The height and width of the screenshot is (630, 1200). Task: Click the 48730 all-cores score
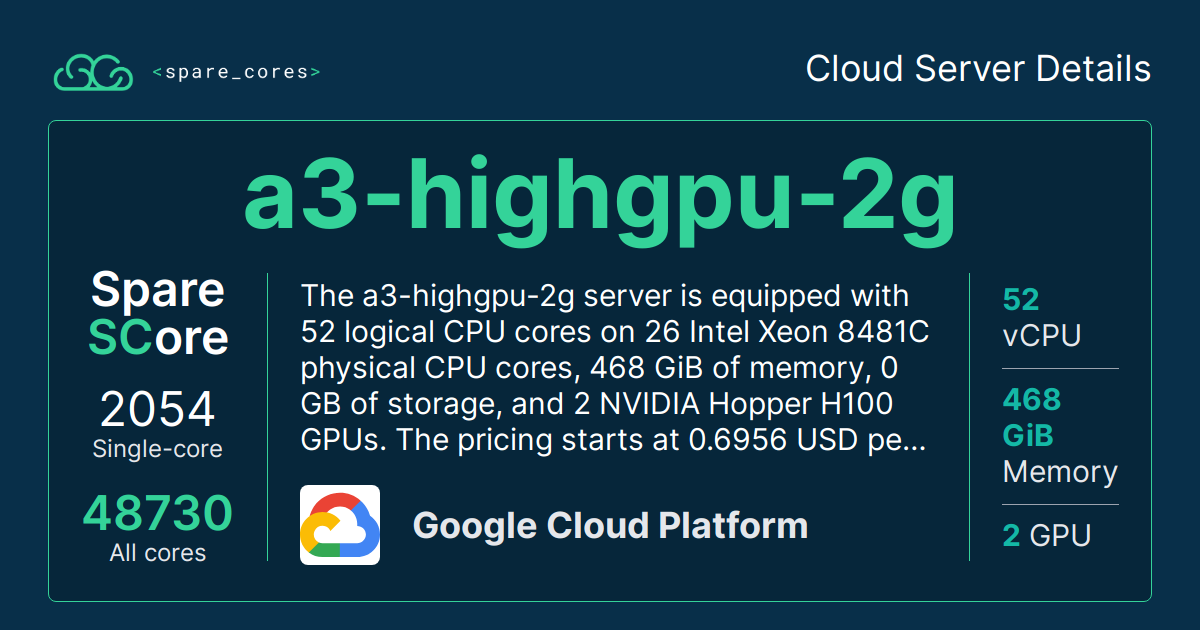click(x=158, y=512)
